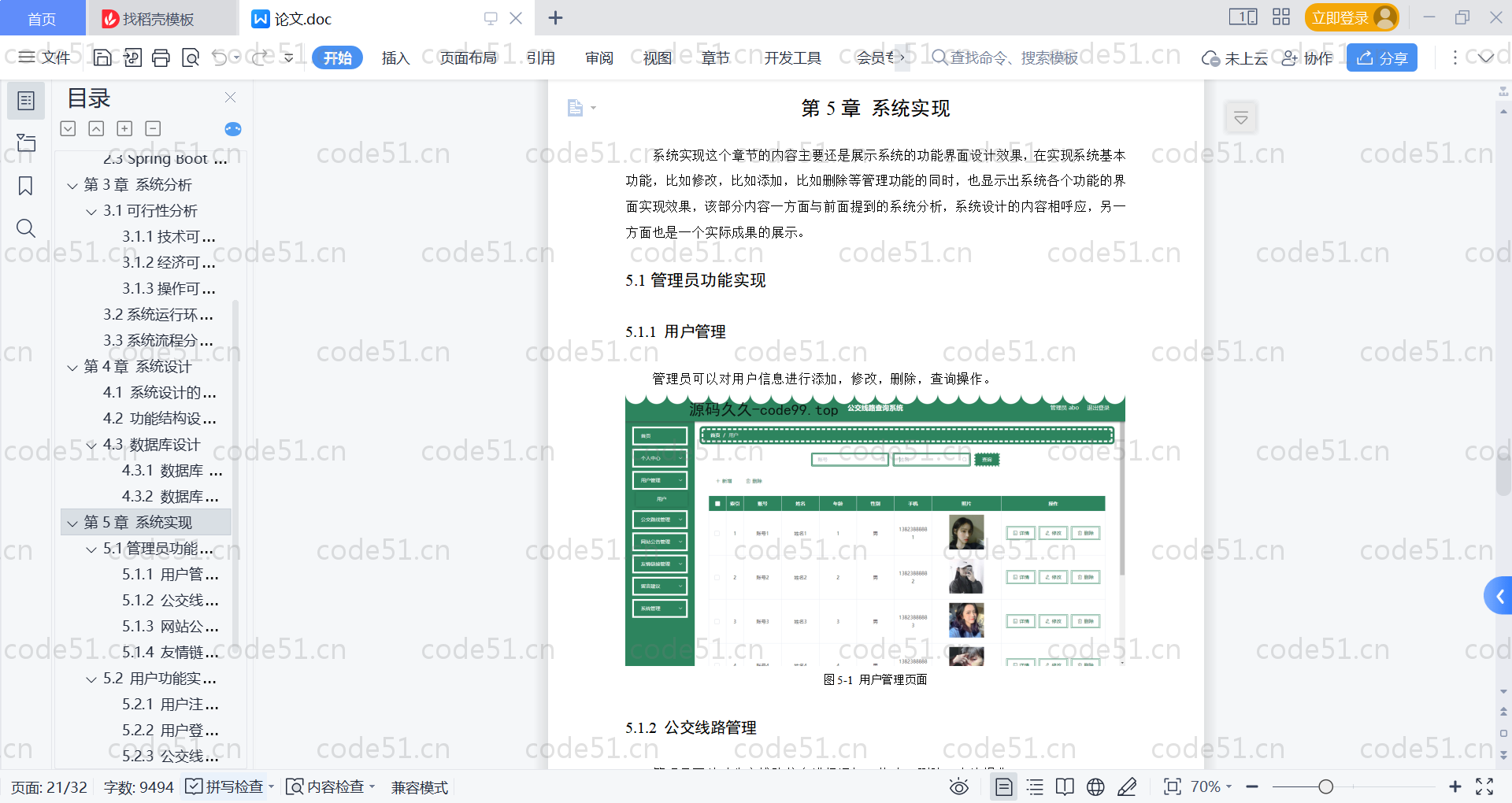Go to 3.2 系统运行环 outline entry
The width and height of the screenshot is (1512, 803).
pyautogui.click(x=158, y=315)
